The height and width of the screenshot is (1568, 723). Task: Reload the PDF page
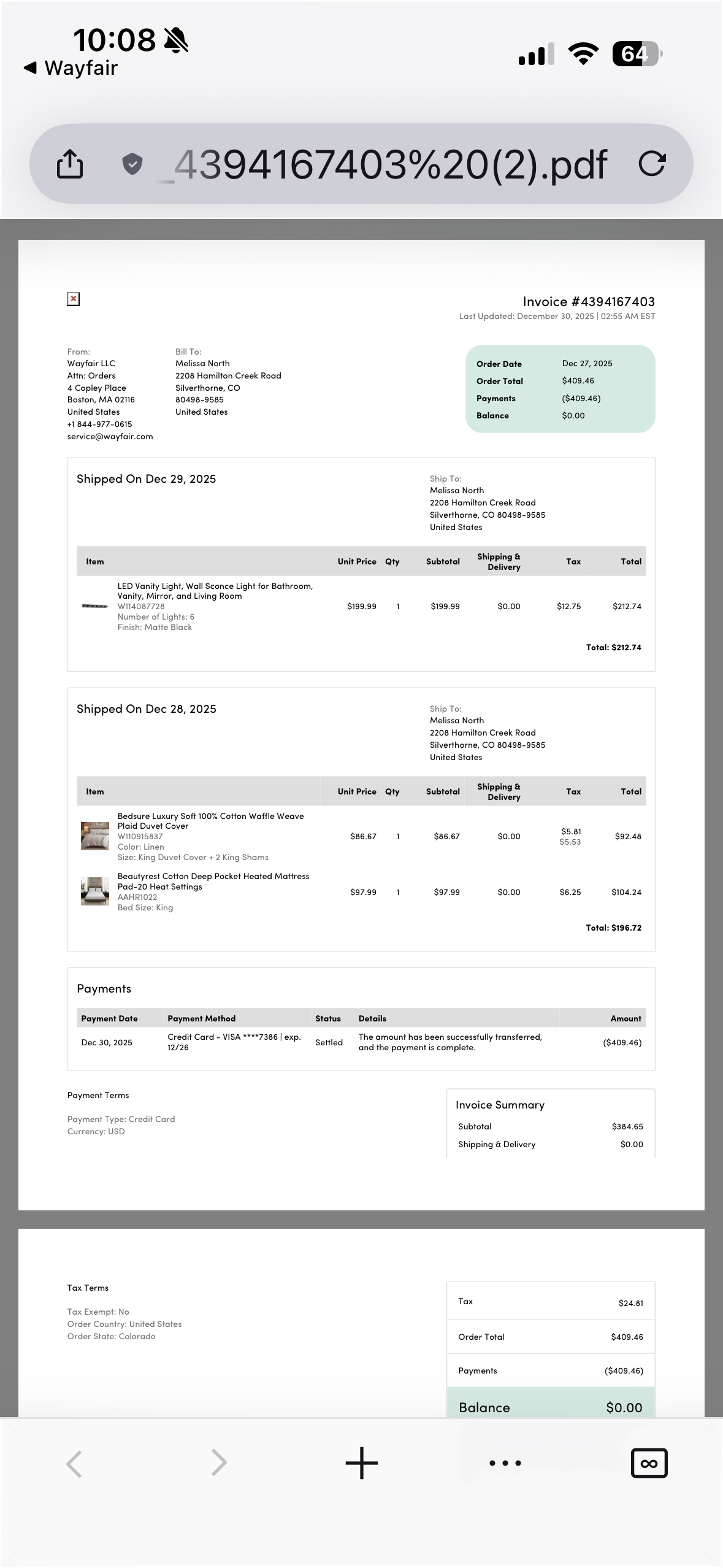651,164
